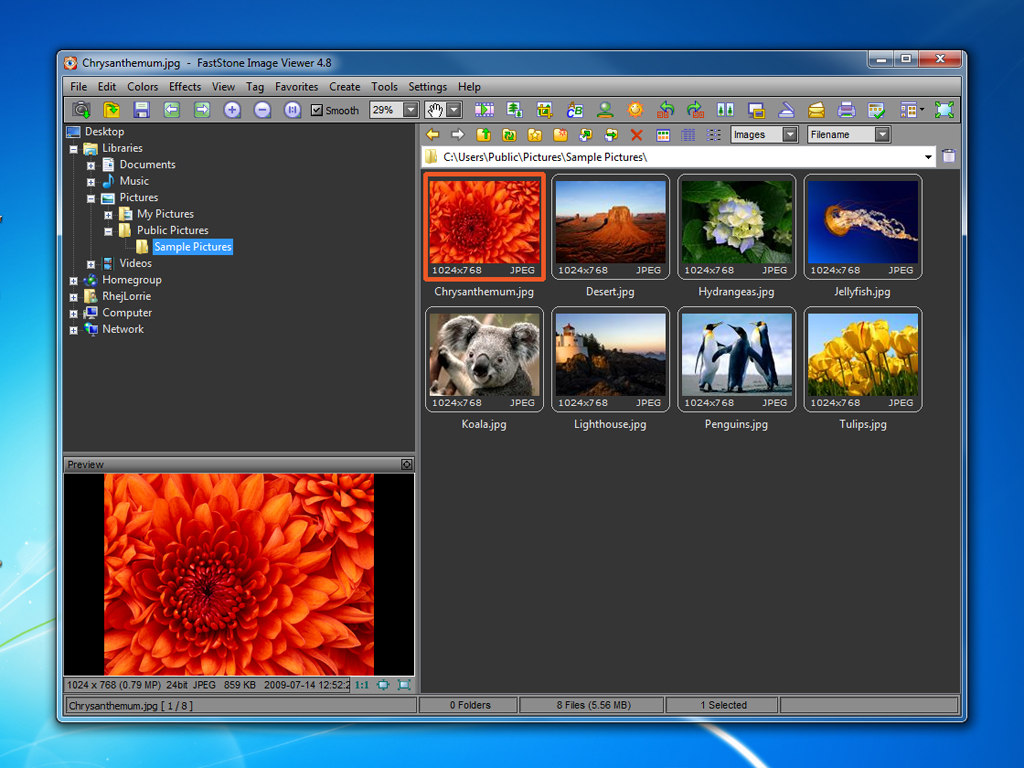Expand the My Pictures tree node
This screenshot has width=1024, height=768.
tap(108, 215)
